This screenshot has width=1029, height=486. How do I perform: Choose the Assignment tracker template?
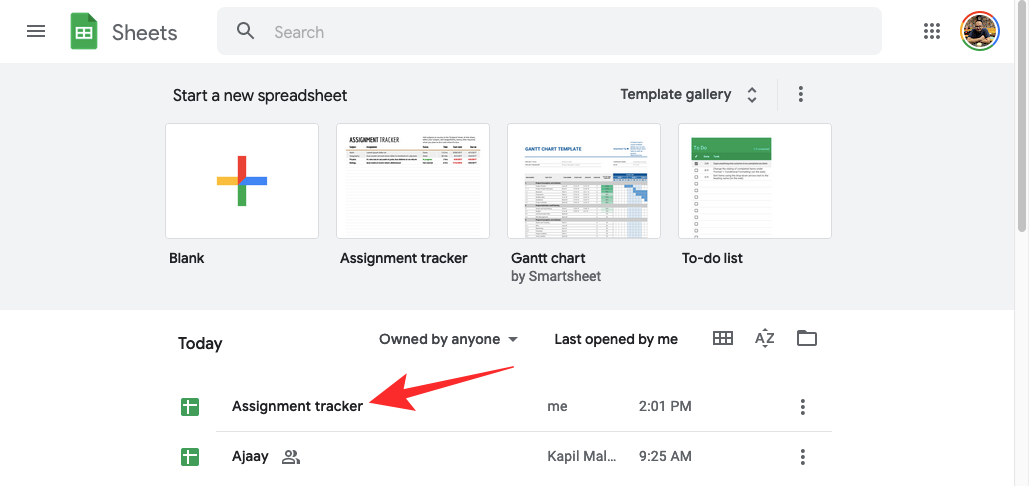(x=413, y=181)
